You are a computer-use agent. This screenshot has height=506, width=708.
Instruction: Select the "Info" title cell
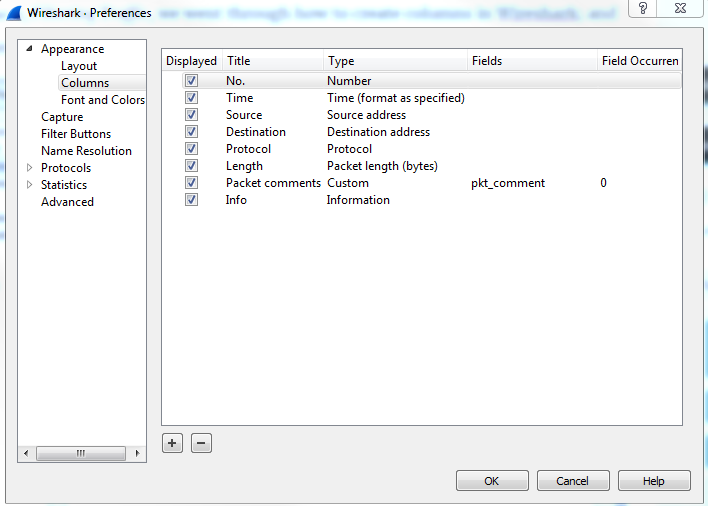coord(236,200)
